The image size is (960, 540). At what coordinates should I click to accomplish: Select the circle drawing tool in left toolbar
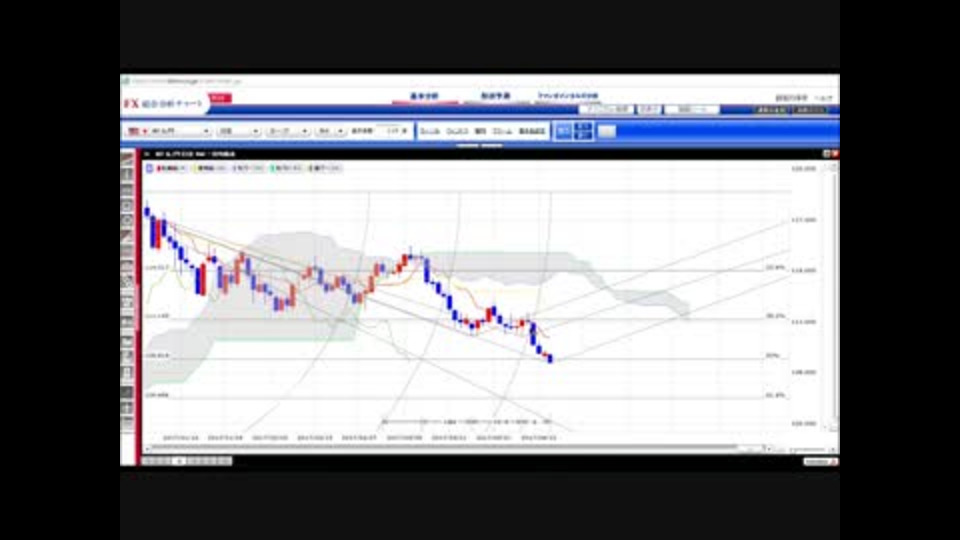tap(127, 220)
